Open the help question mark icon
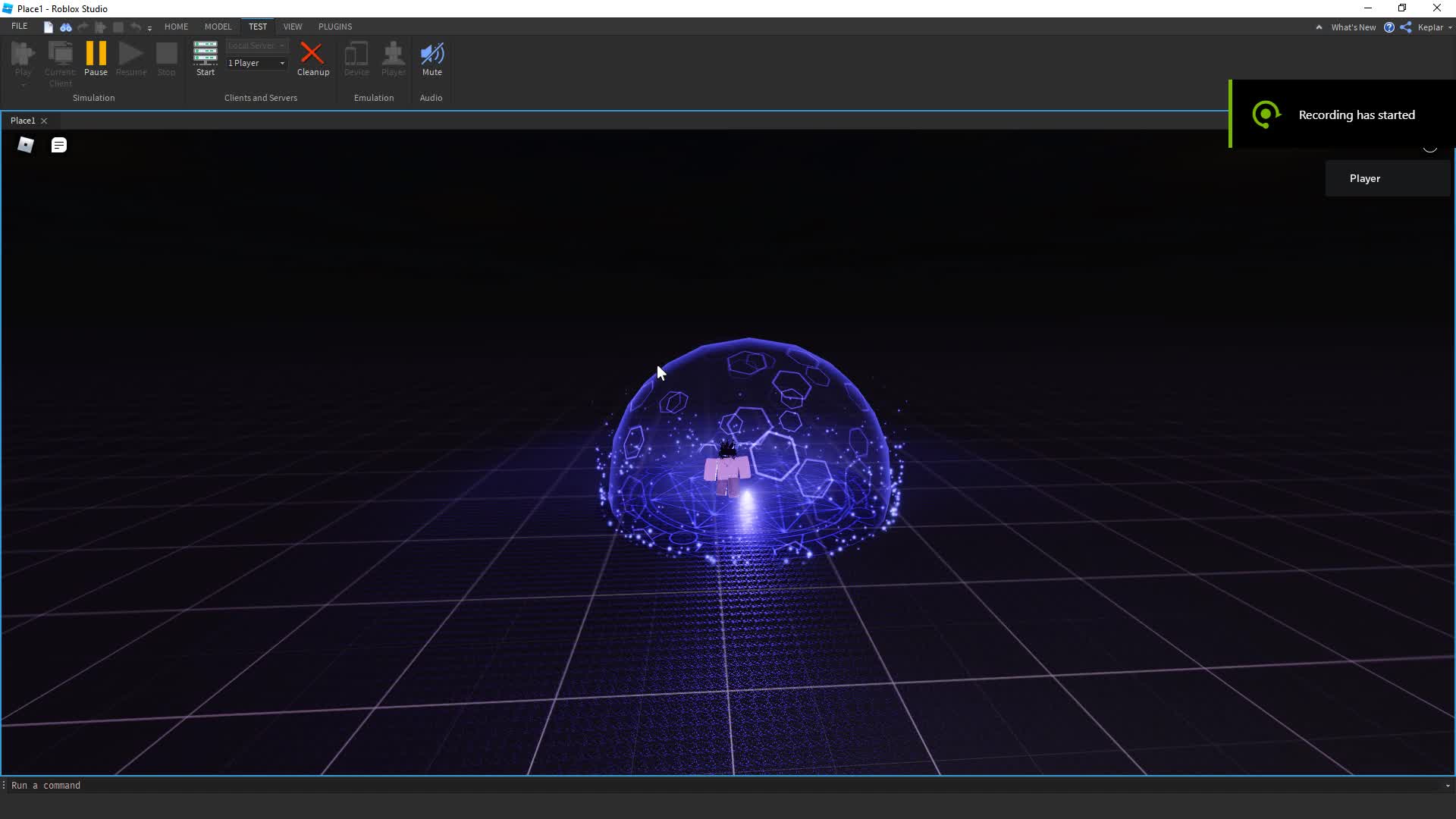 [1389, 27]
